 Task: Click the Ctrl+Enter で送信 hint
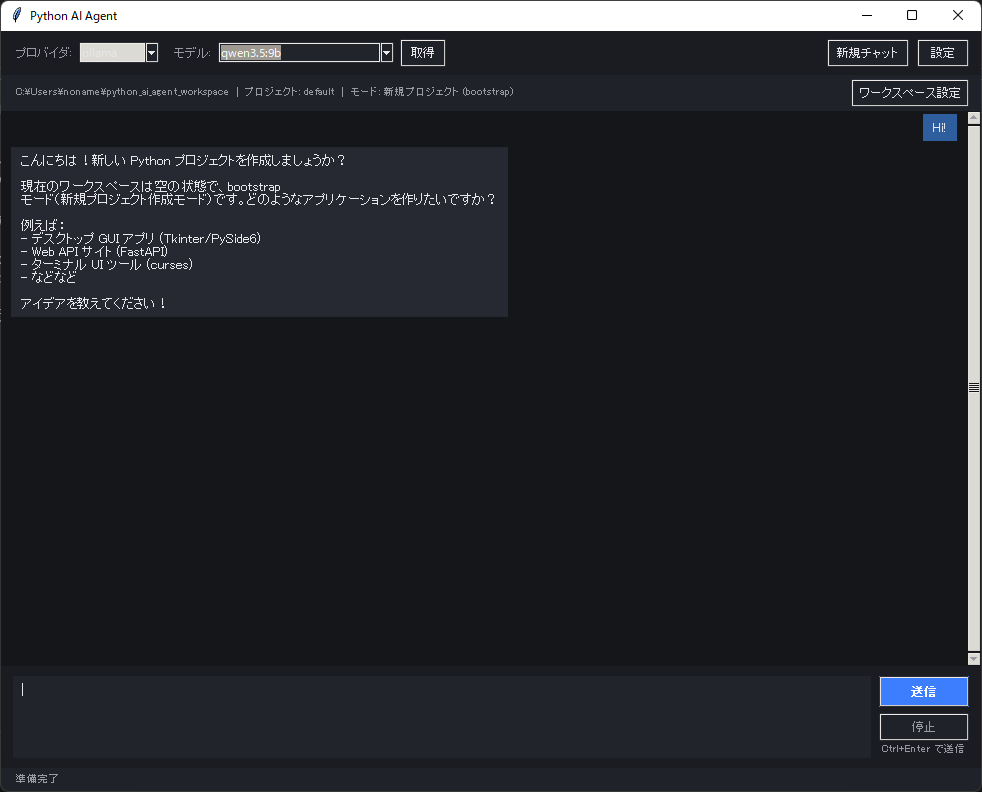tap(923, 749)
